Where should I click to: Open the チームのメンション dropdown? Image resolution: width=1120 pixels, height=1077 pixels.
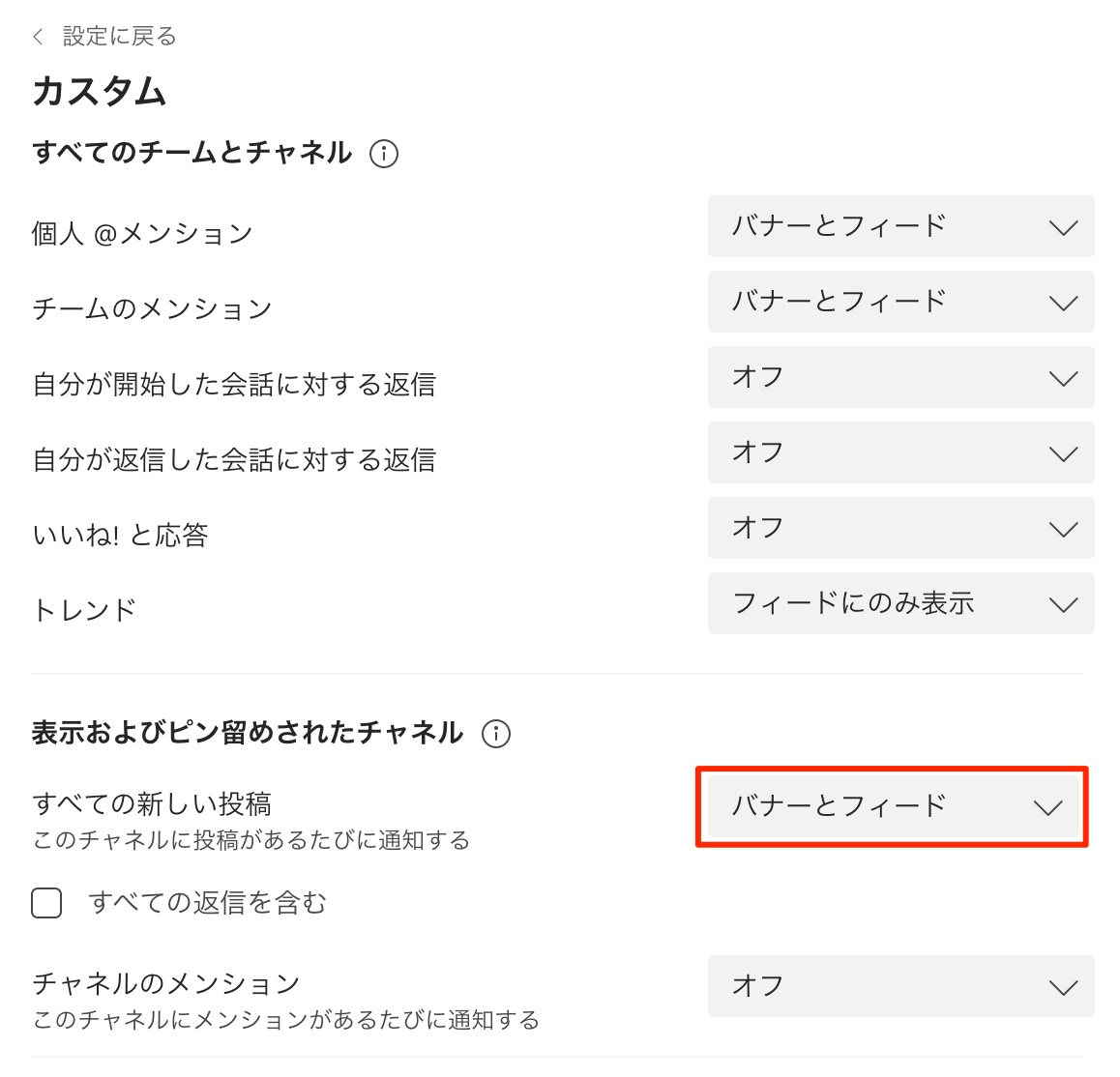[x=900, y=302]
